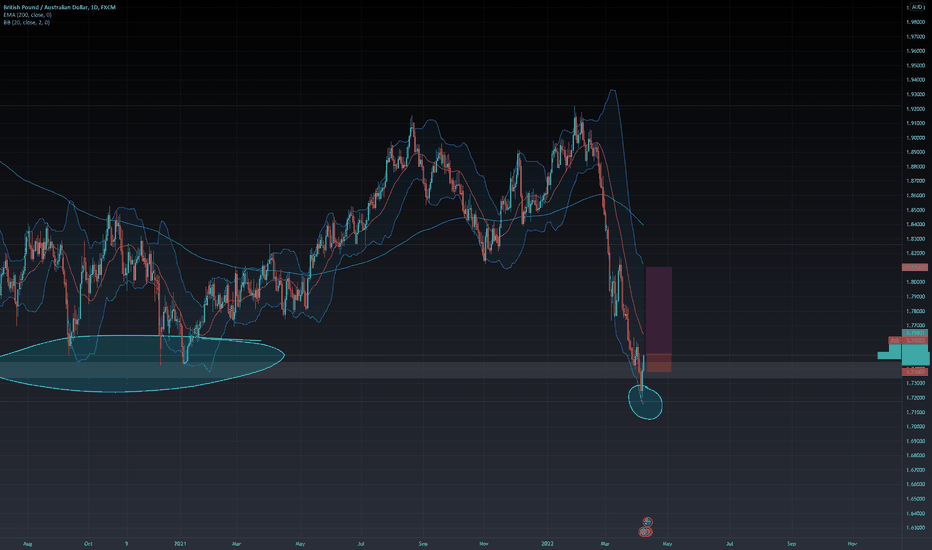Screen dimensions: 932x550
Task: Select the EMA (200, close, 0) indicator legend
Action: click(x=27, y=15)
